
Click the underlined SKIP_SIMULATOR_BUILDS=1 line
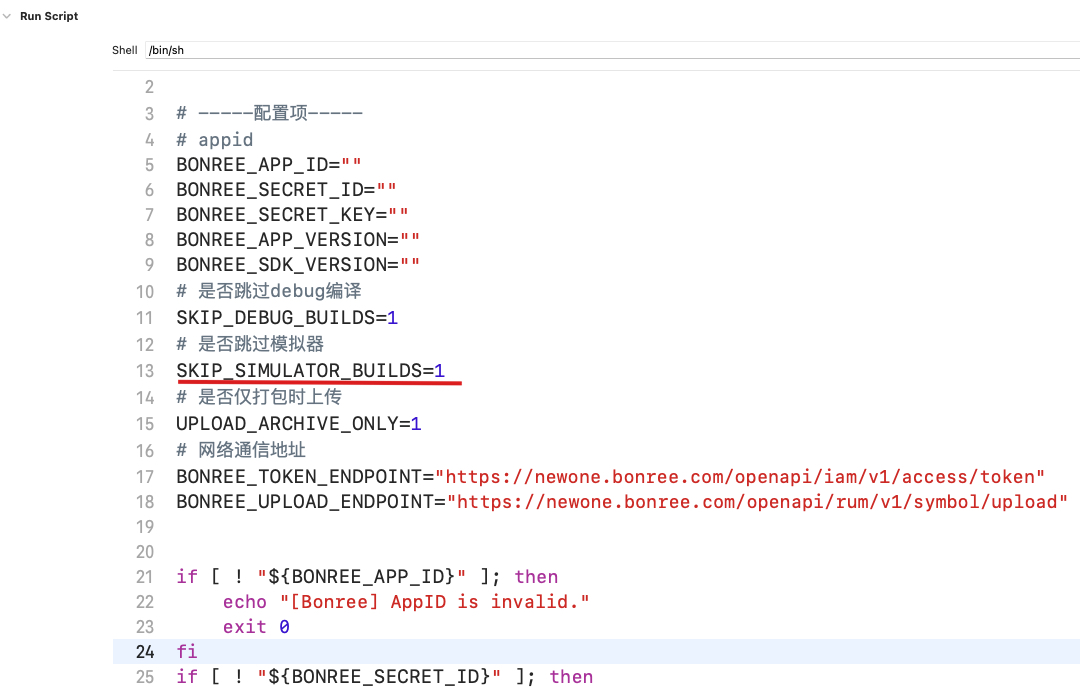pos(310,371)
